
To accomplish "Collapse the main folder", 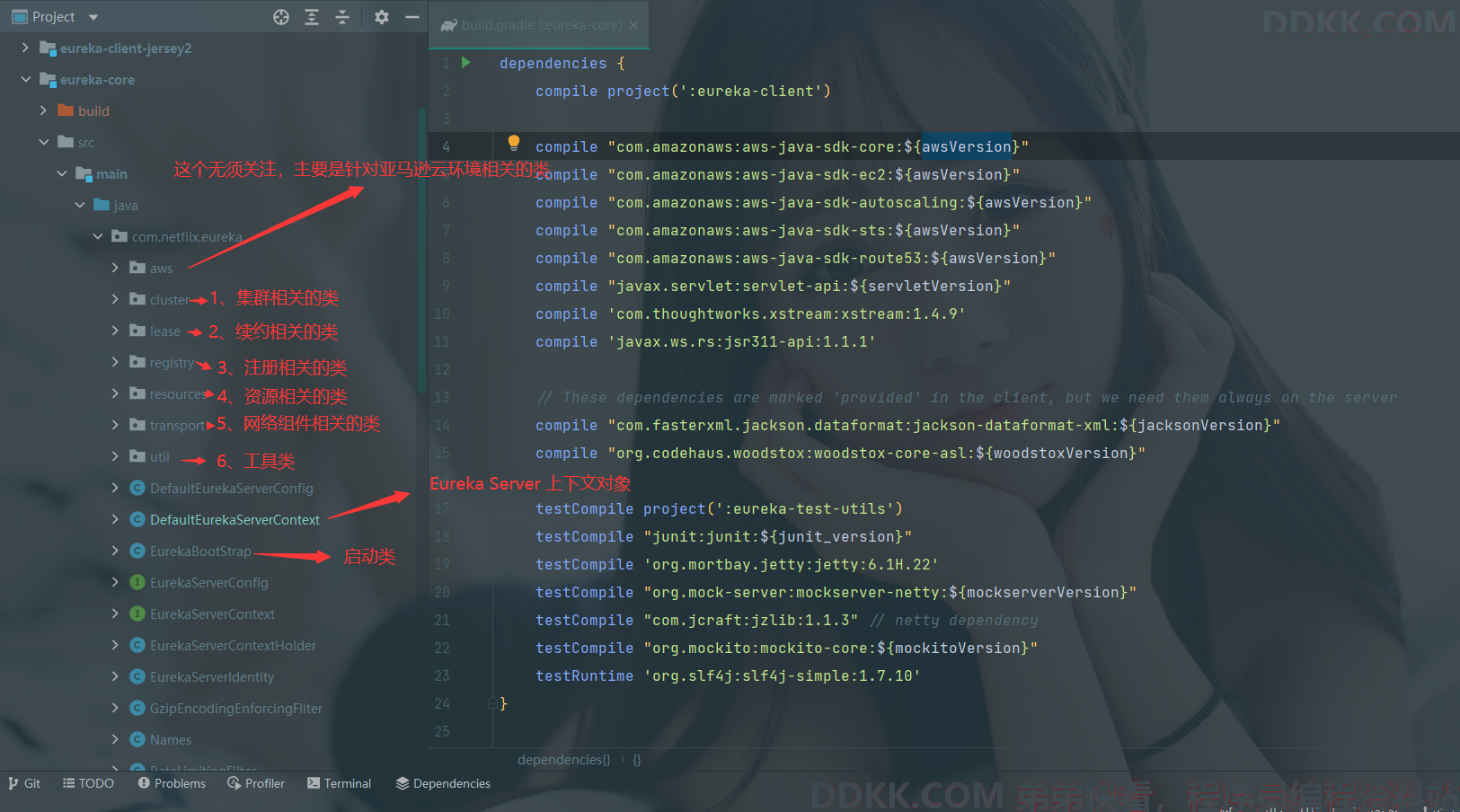I will pos(61,173).
